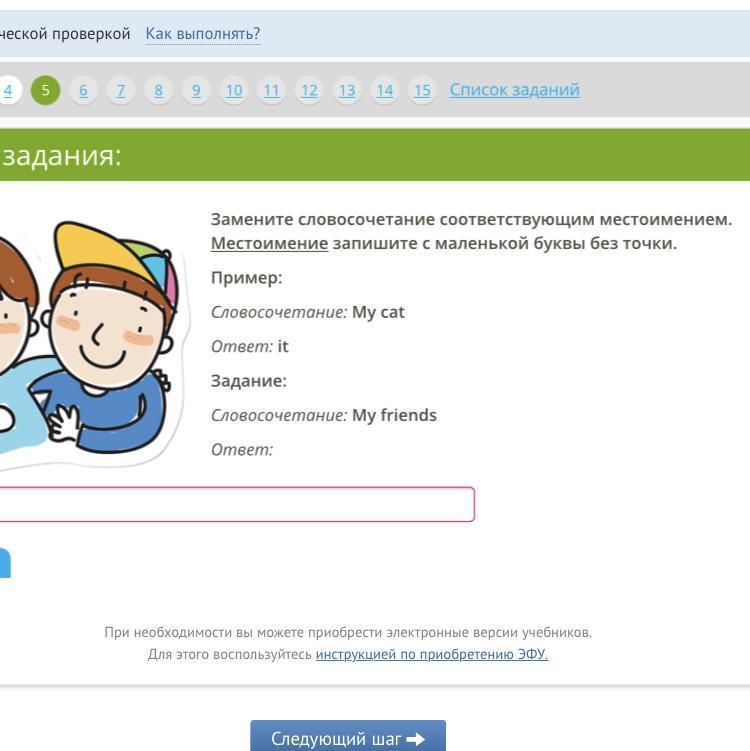Open task number 11
This screenshot has width=750, height=751.
click(x=271, y=90)
